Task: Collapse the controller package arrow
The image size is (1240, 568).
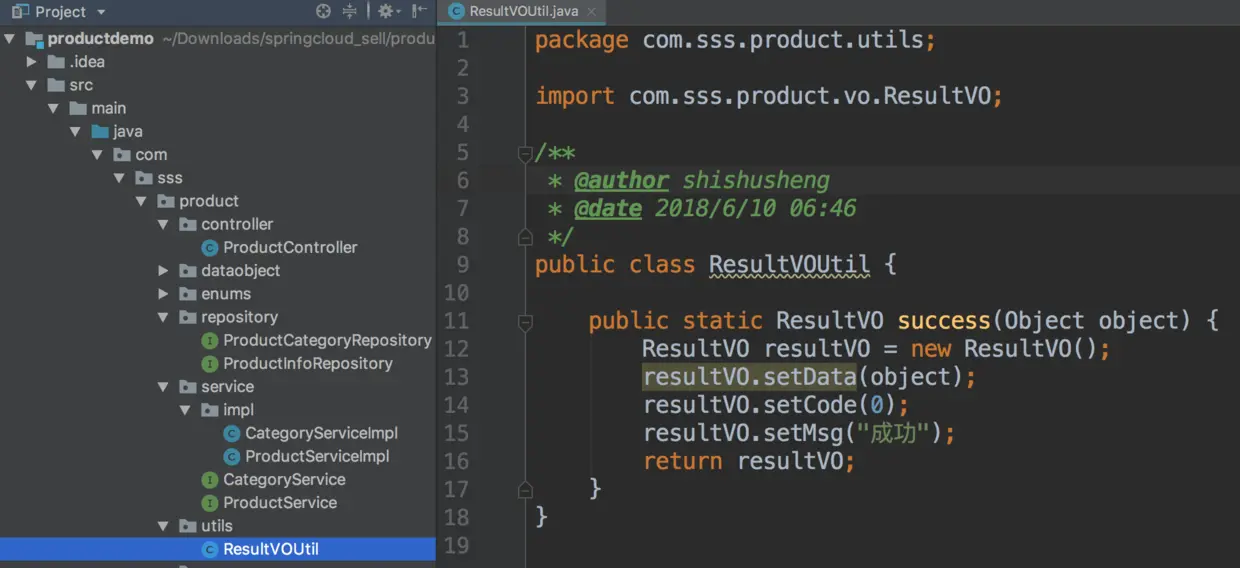Action: 164,224
